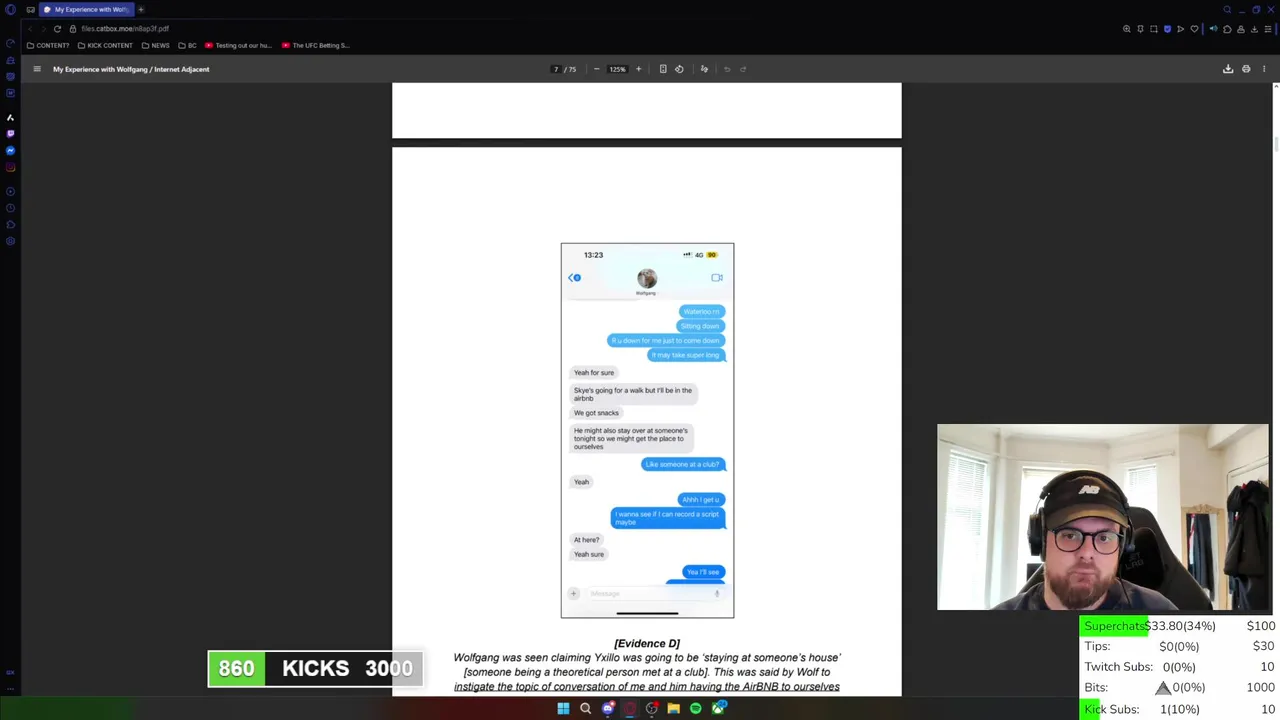Open The UFC Betting S... bookmark
Screen dimensions: 1280x720
[316, 45]
